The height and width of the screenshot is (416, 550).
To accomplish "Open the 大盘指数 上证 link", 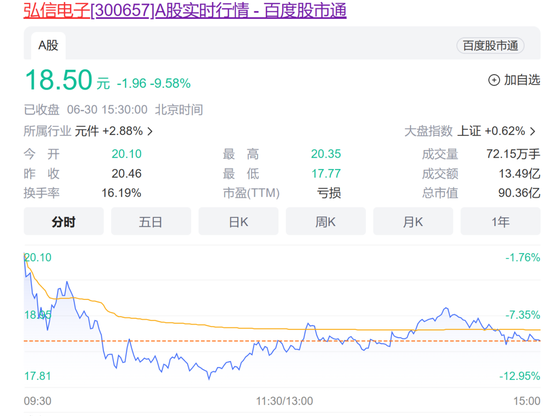I will tap(470, 131).
